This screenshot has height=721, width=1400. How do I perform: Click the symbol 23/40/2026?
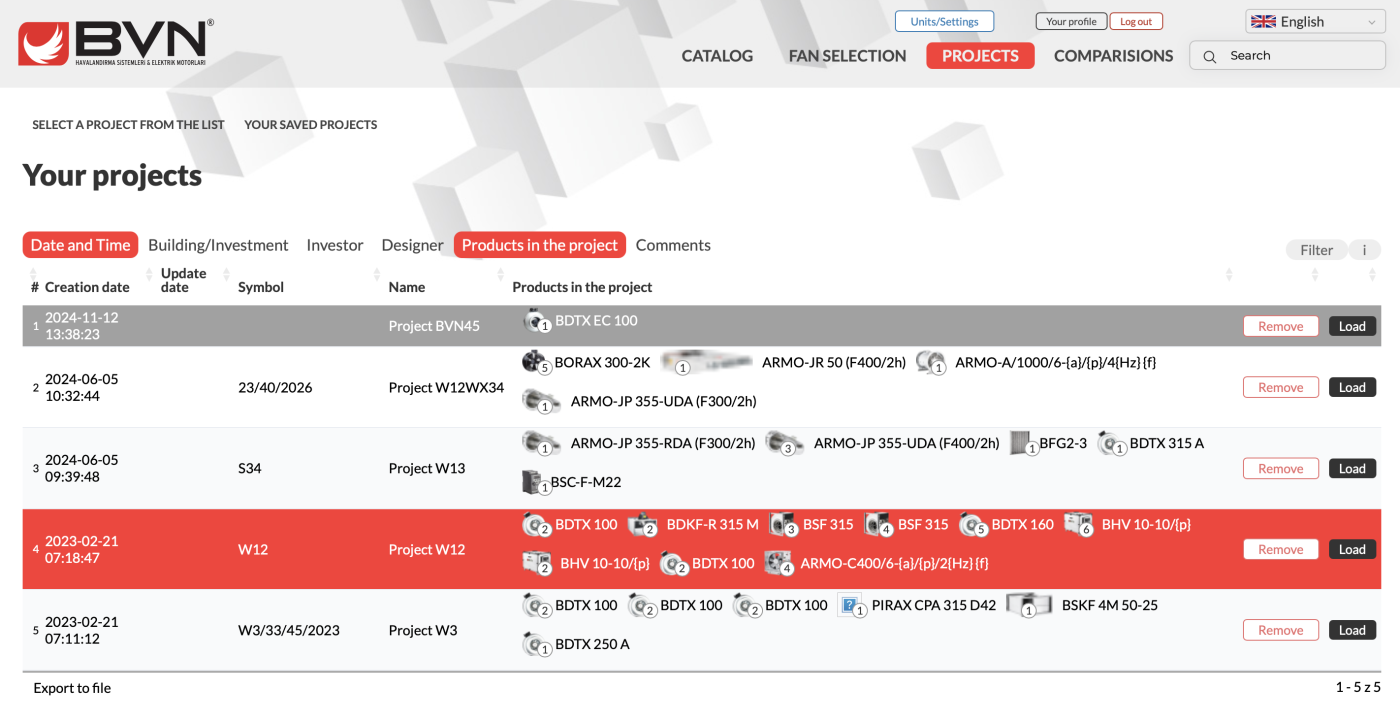(275, 387)
